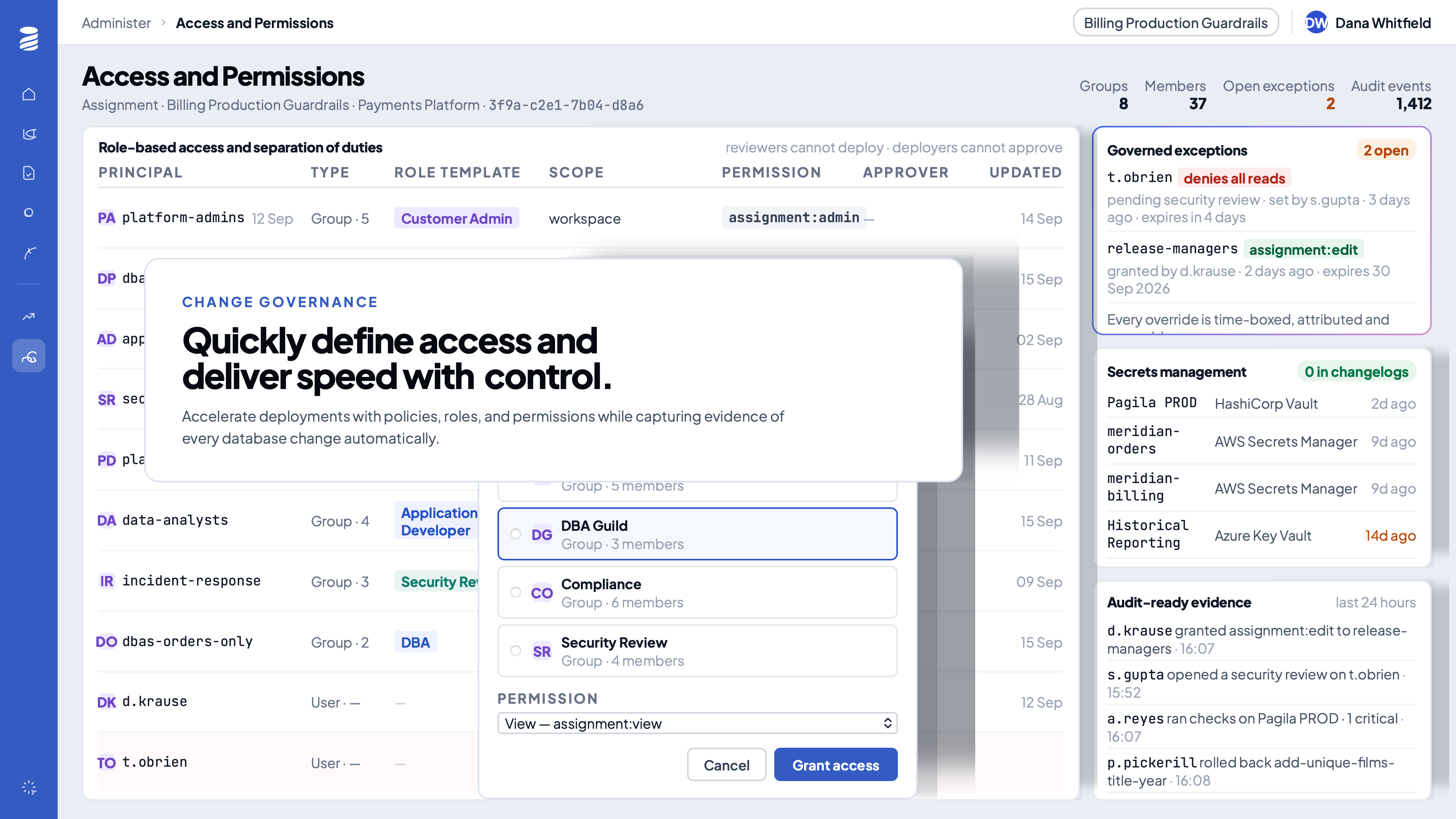This screenshot has width=1456, height=819.
Task: Click the Members count 37
Action: [x=1197, y=104]
